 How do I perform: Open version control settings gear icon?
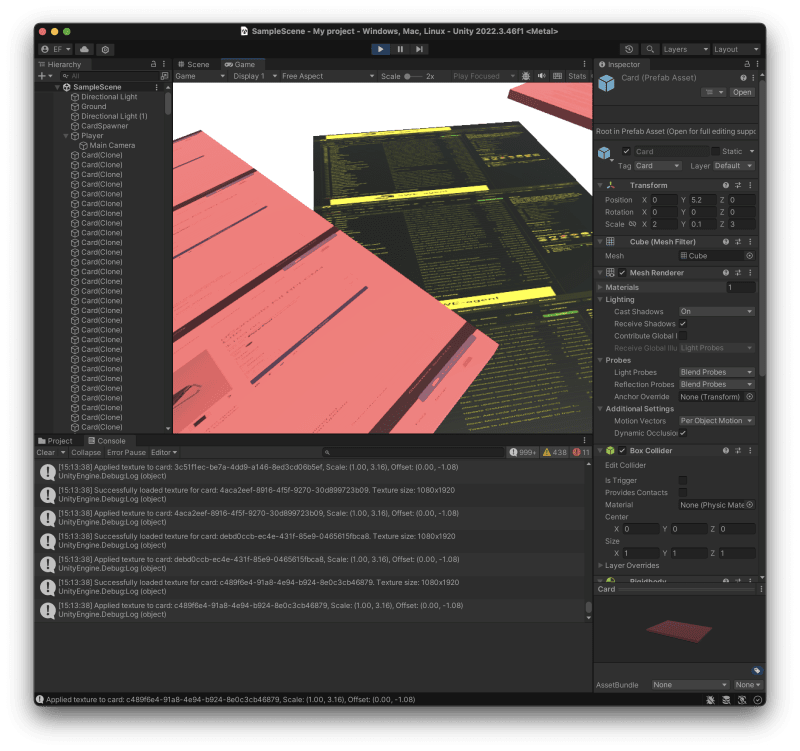pyautogui.click(x=105, y=49)
